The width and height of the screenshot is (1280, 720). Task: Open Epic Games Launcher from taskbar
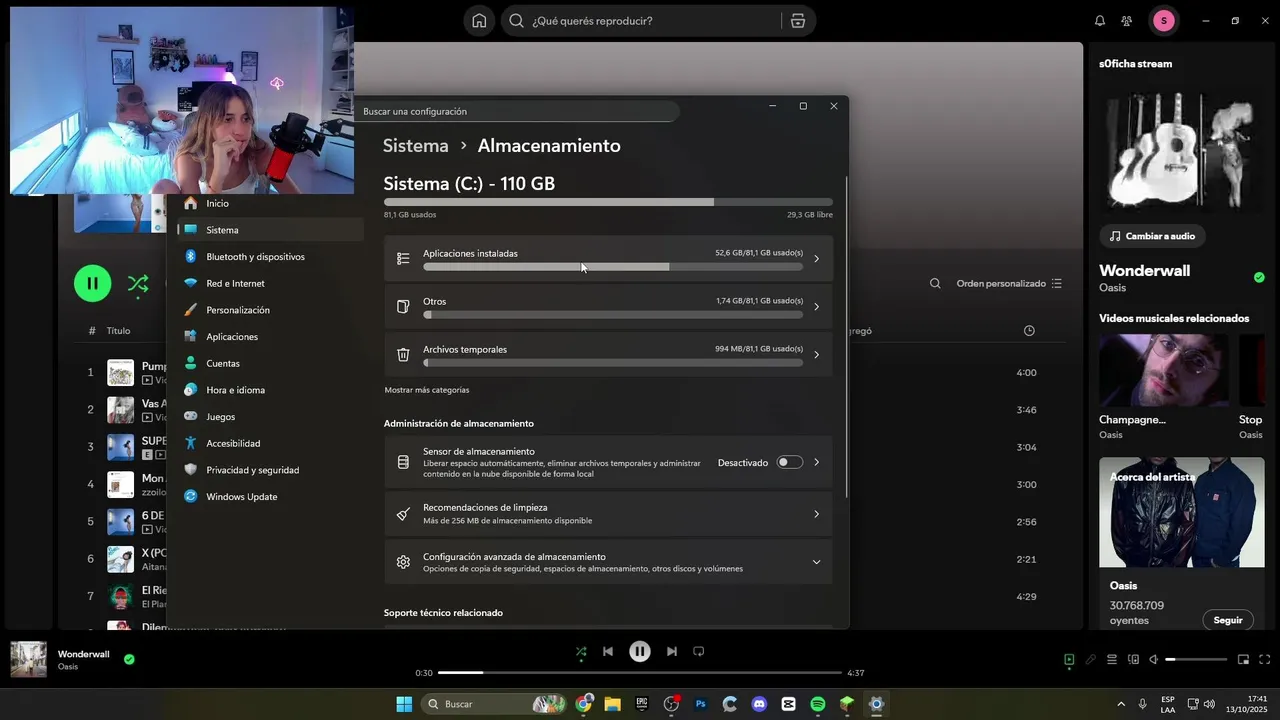pos(641,704)
